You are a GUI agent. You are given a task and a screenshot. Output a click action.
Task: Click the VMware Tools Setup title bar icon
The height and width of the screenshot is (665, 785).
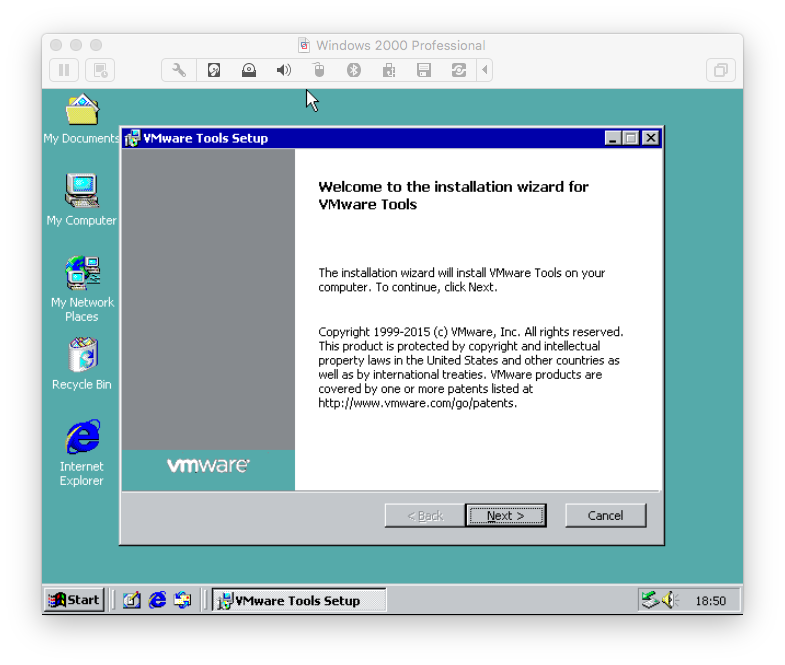[132, 138]
